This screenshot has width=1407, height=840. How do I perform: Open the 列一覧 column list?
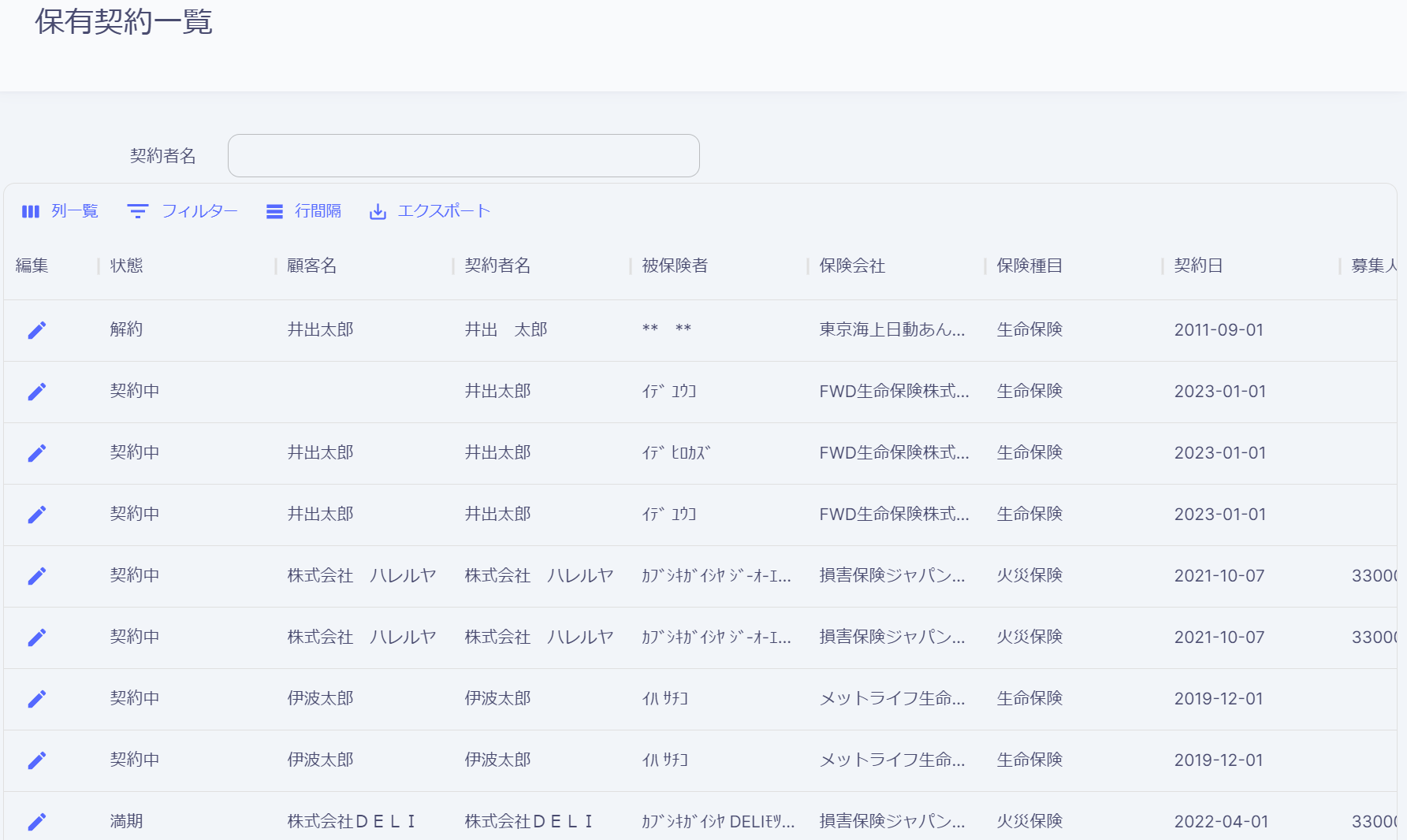click(60, 211)
